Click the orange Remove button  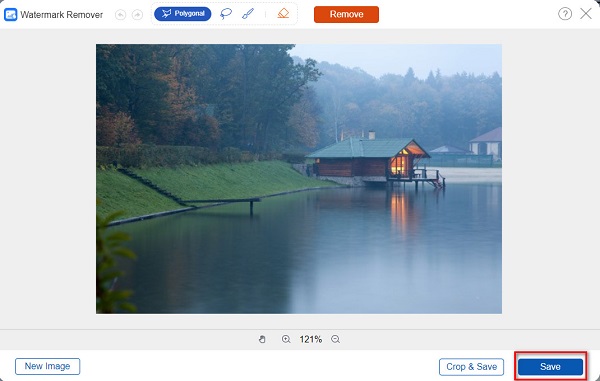click(x=346, y=14)
